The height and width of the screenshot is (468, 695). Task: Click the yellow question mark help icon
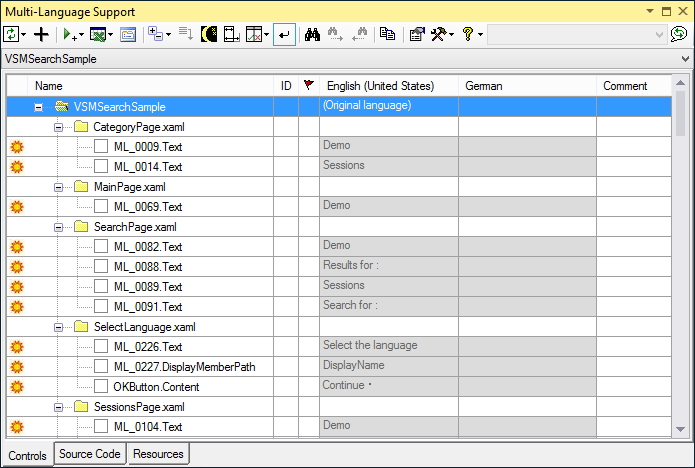click(x=467, y=34)
